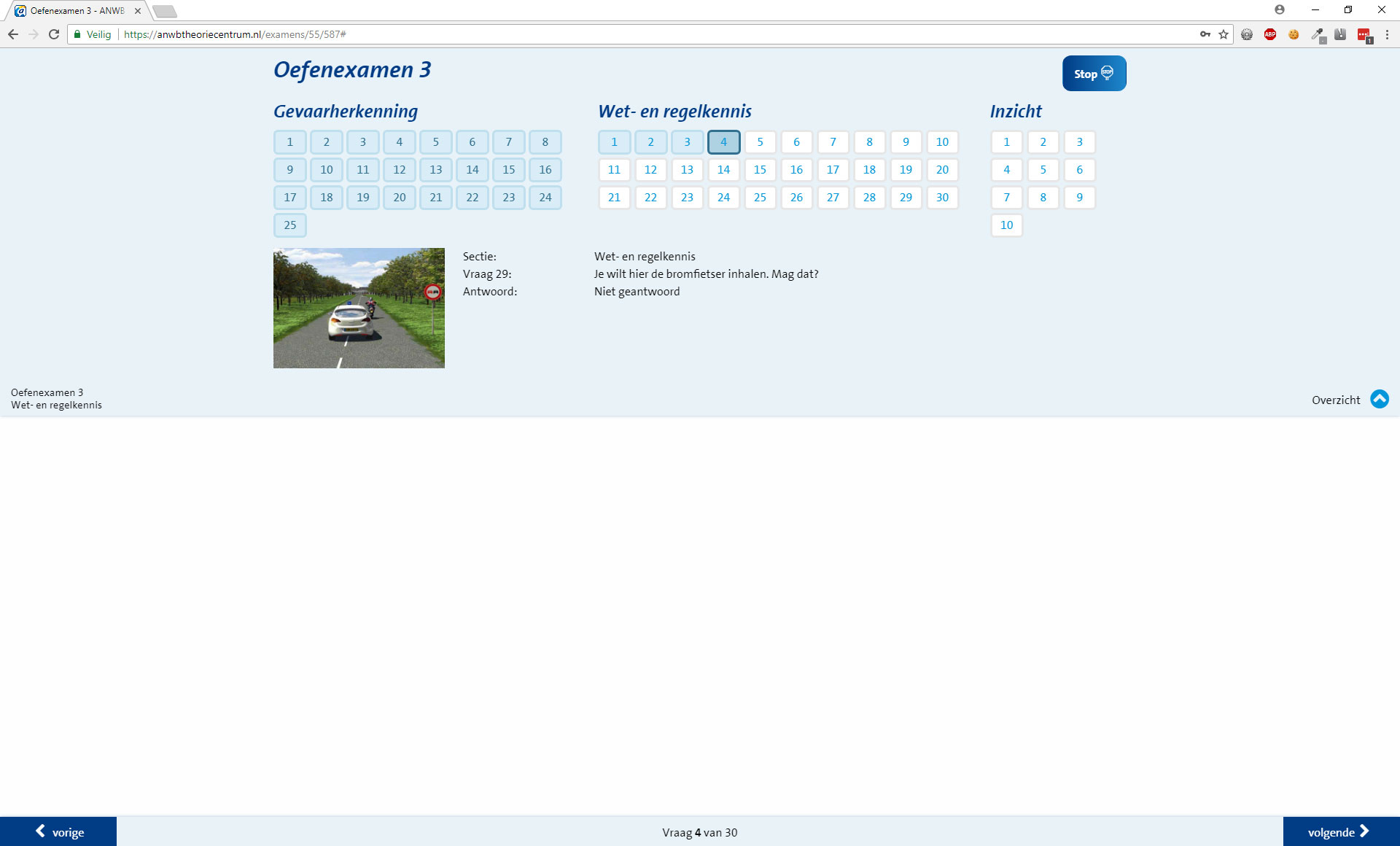Viewport: 1400px width, 846px height.
Task: Open the cookie extension icon
Action: tap(1294, 34)
